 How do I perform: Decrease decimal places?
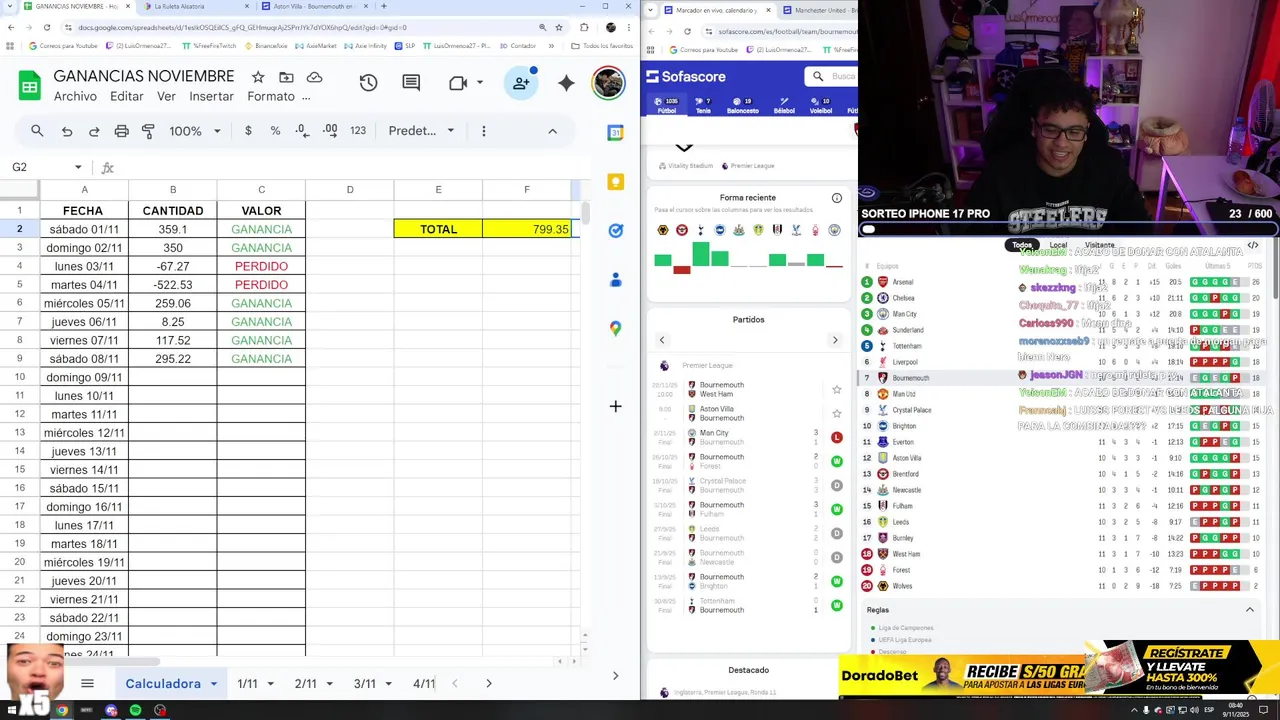(302, 131)
